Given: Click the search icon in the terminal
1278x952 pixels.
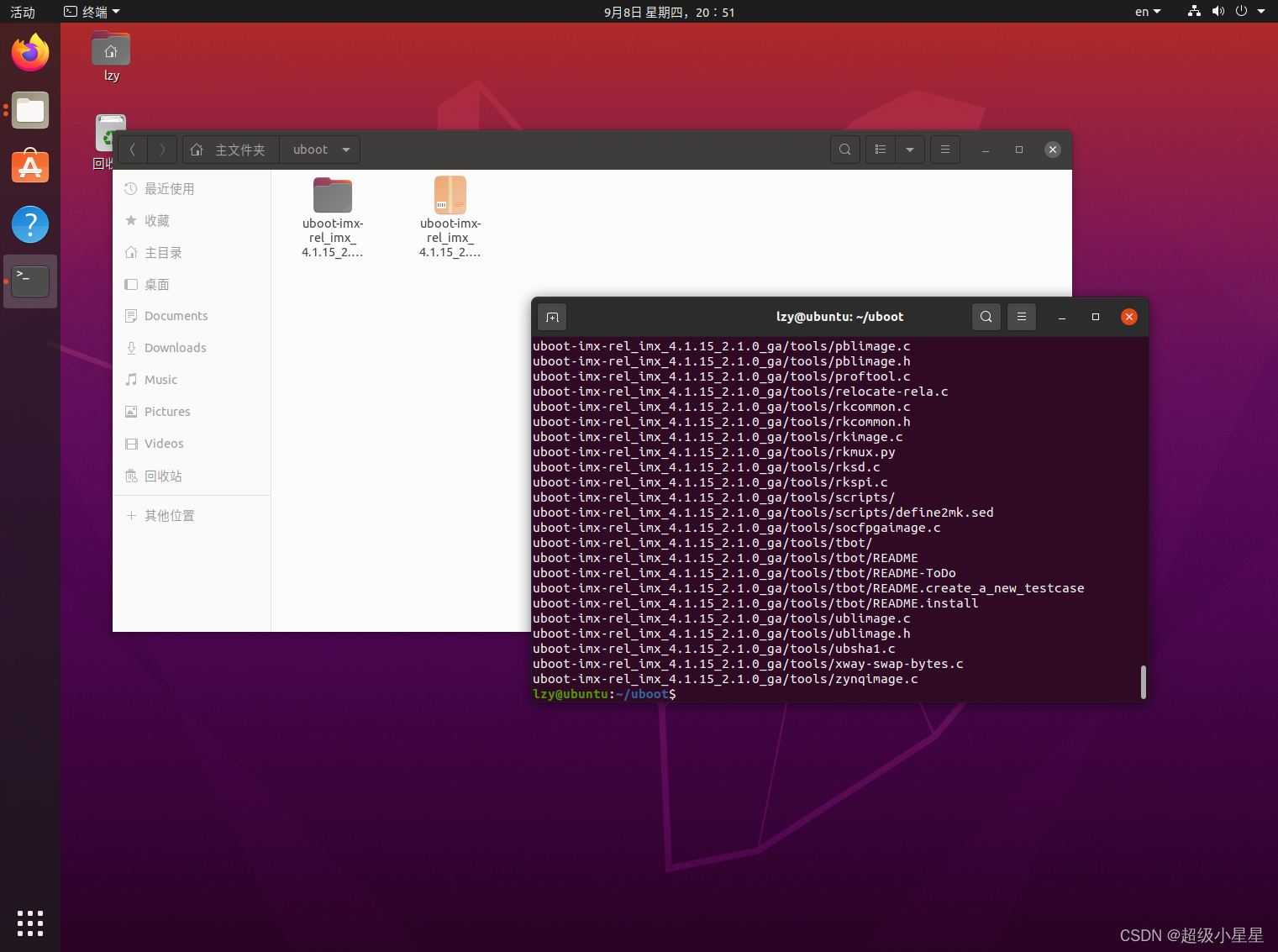Looking at the screenshot, I should click(x=986, y=317).
